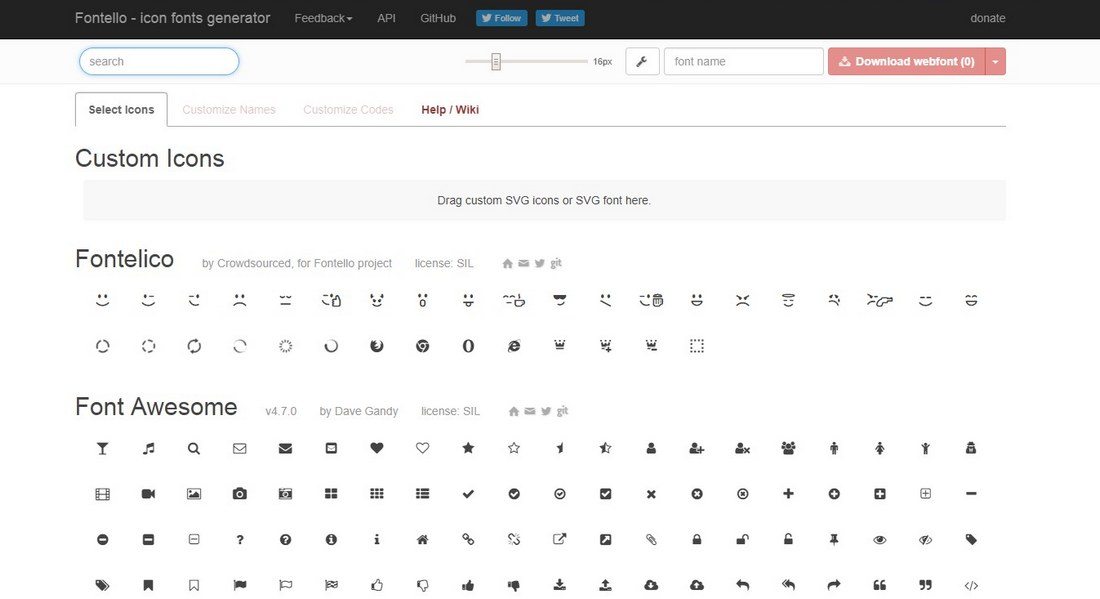Open Font Awesome's twitter bird link
Screen dimensions: 1100x599
[x=546, y=411]
